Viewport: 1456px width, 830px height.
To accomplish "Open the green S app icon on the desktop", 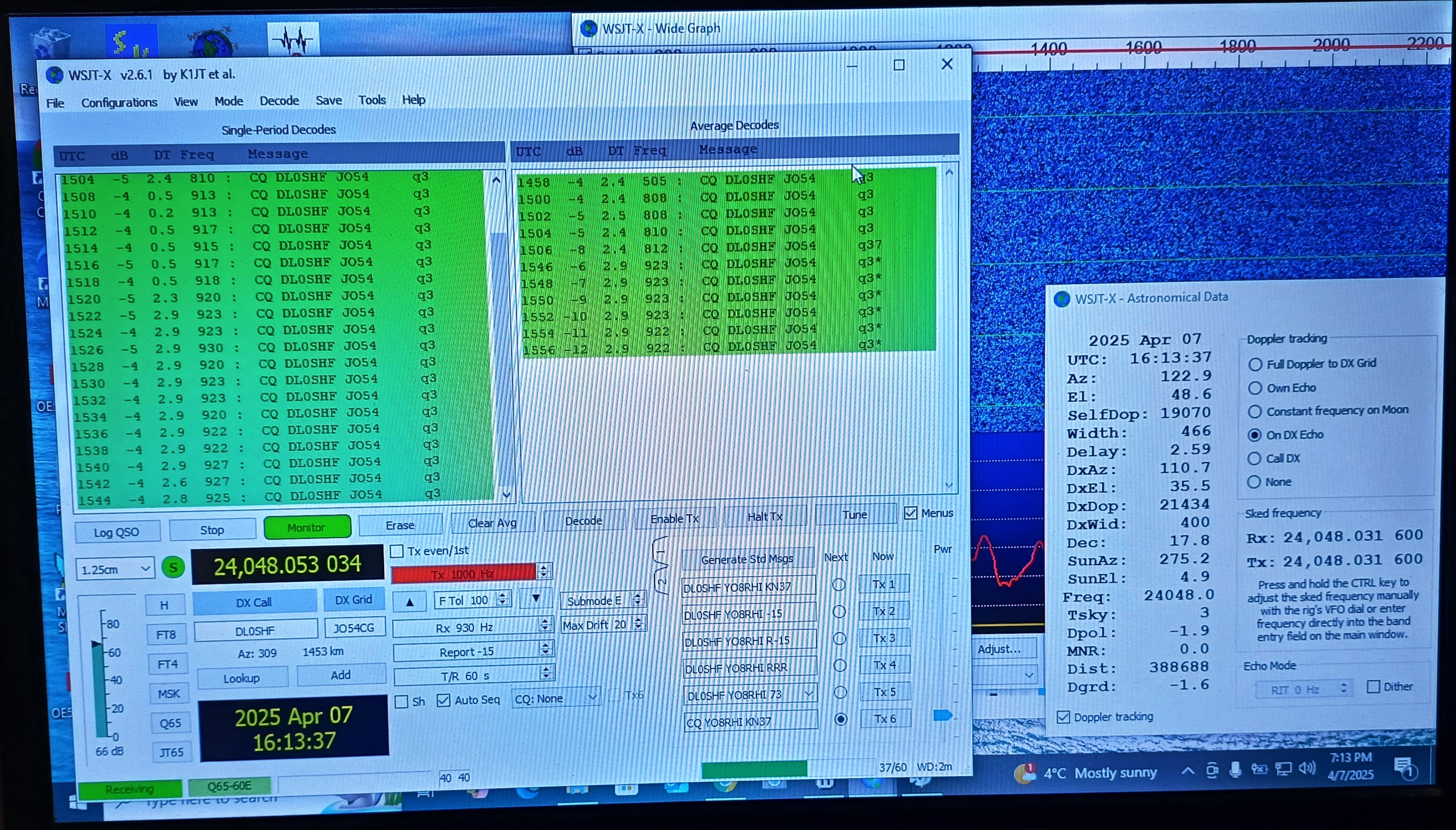I will [131, 41].
